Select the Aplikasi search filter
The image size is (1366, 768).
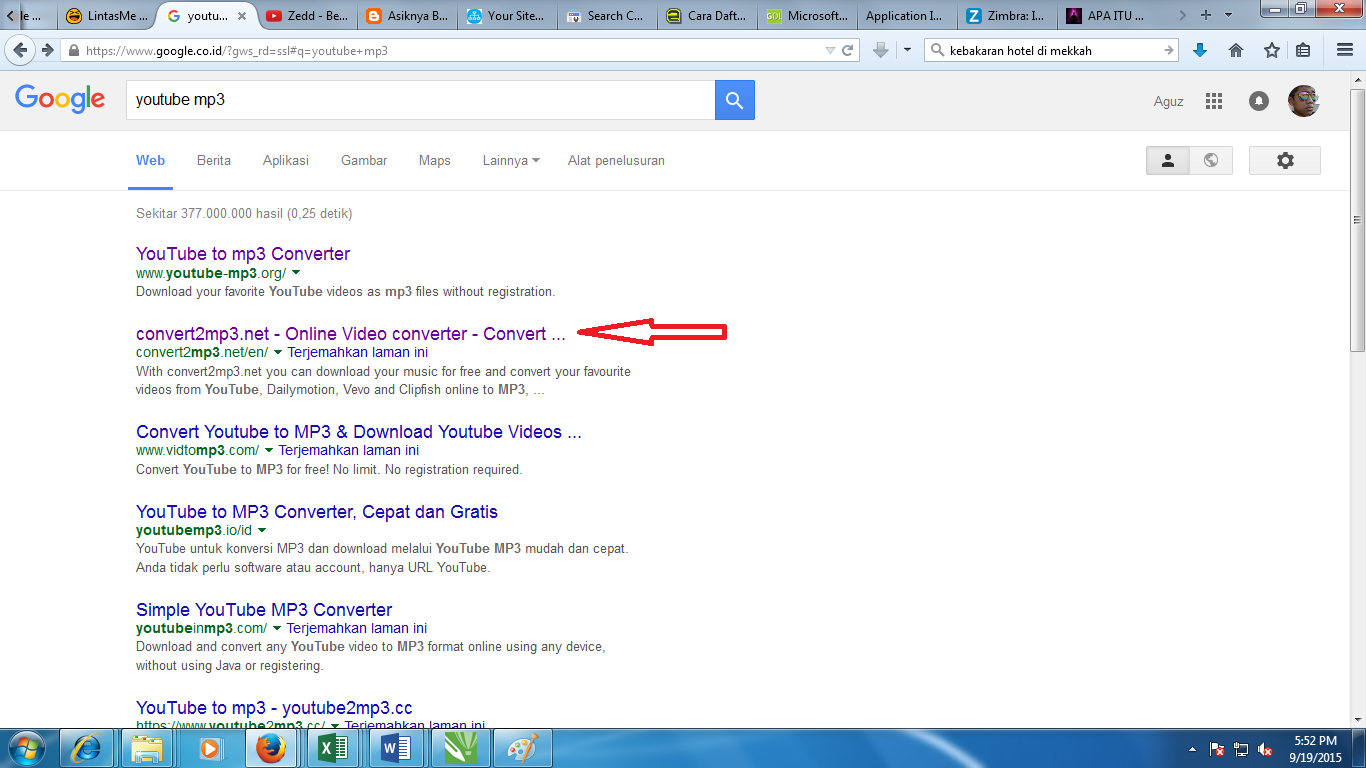click(x=286, y=160)
